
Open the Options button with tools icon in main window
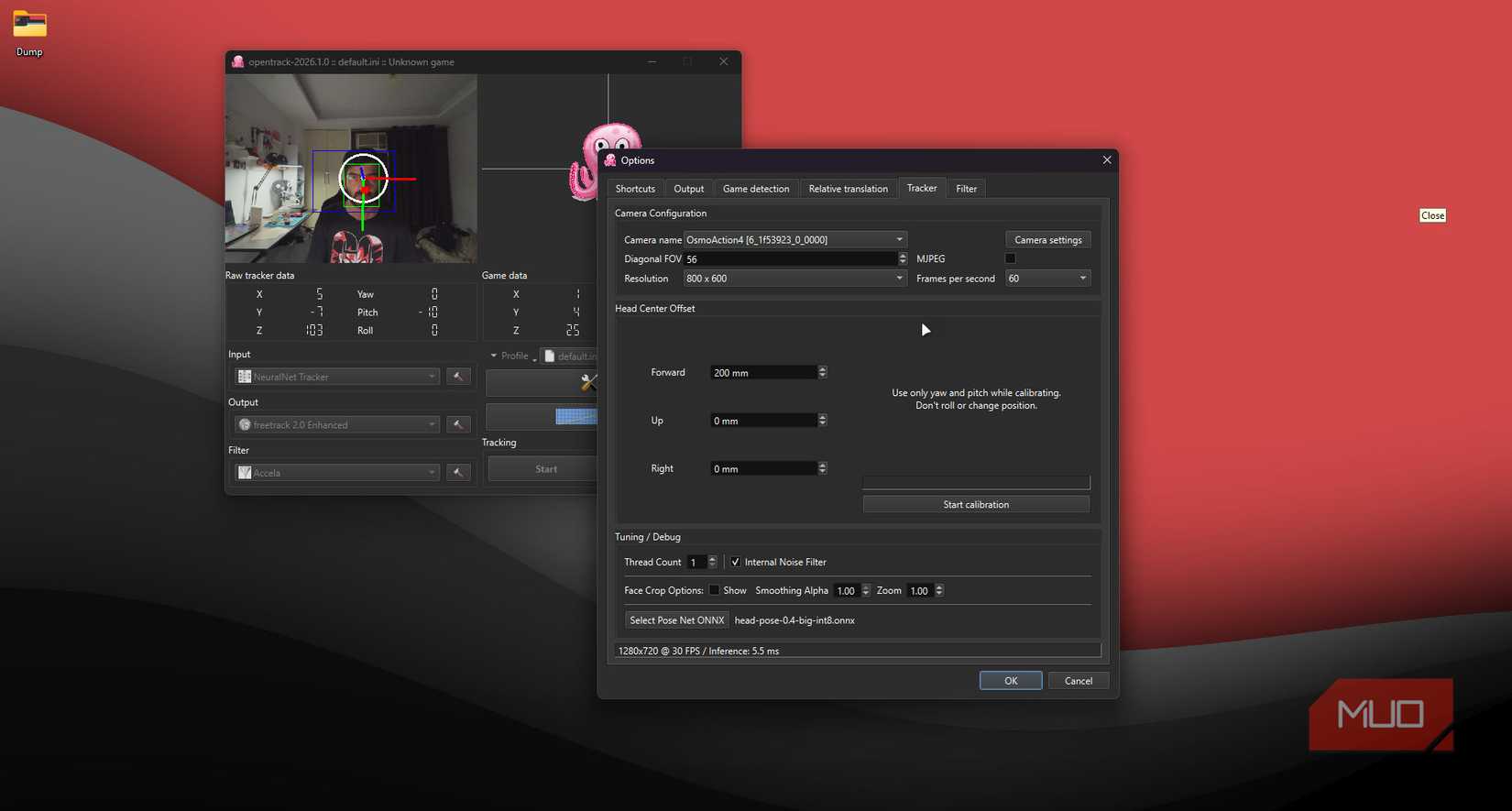point(542,382)
